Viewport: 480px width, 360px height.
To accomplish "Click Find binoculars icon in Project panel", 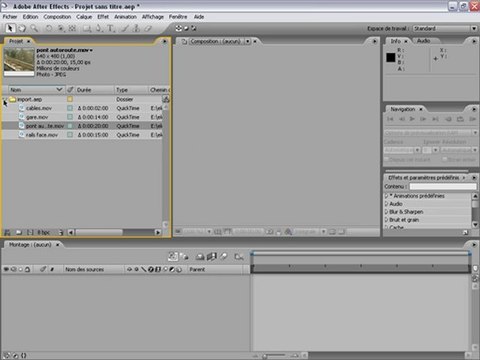I will click(7, 232).
